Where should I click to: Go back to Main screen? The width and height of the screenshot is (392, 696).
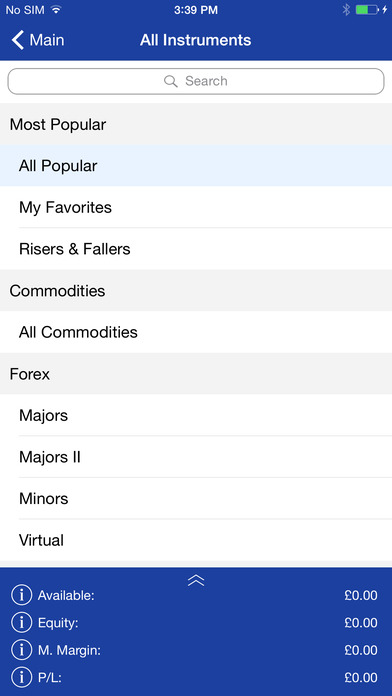38,40
